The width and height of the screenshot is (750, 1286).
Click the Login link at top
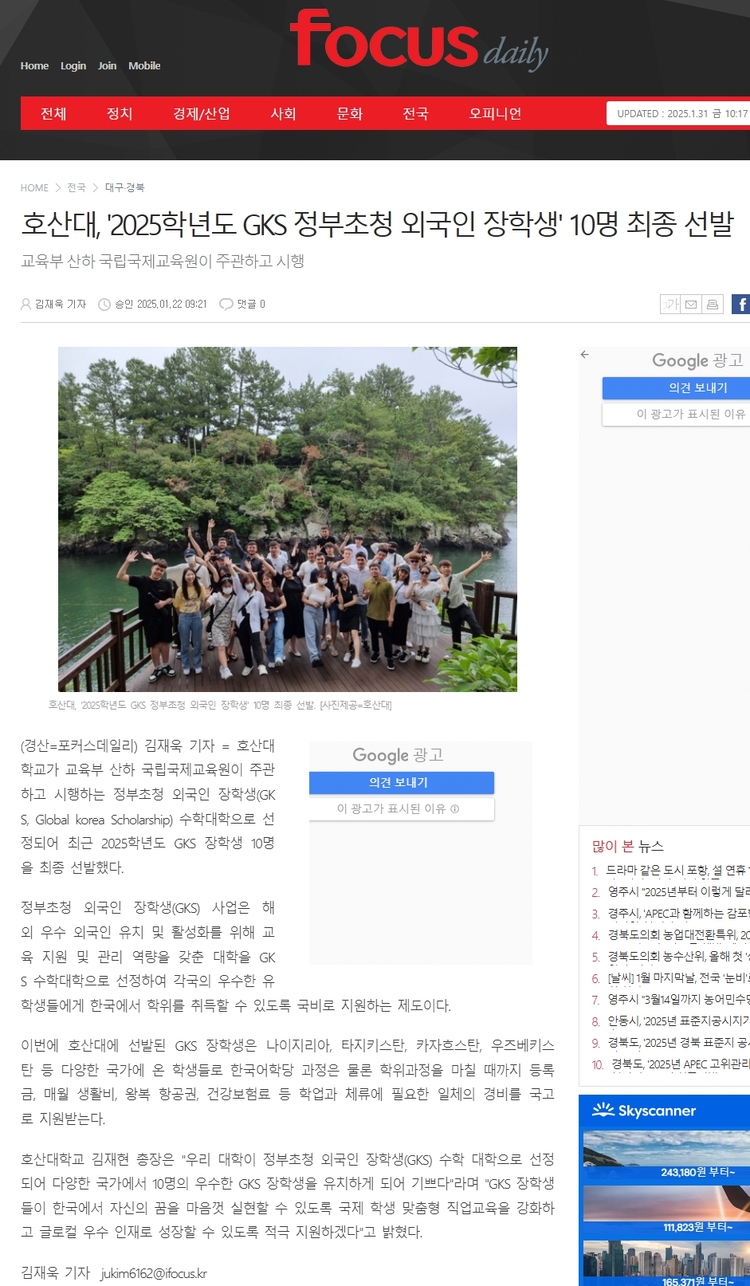[x=73, y=66]
